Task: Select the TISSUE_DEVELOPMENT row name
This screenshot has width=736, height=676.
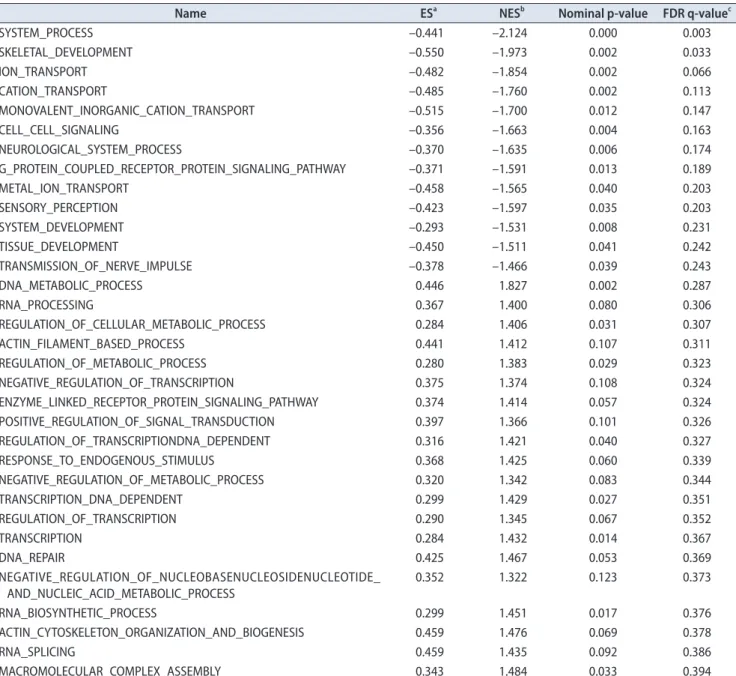Action: [x=59, y=247]
